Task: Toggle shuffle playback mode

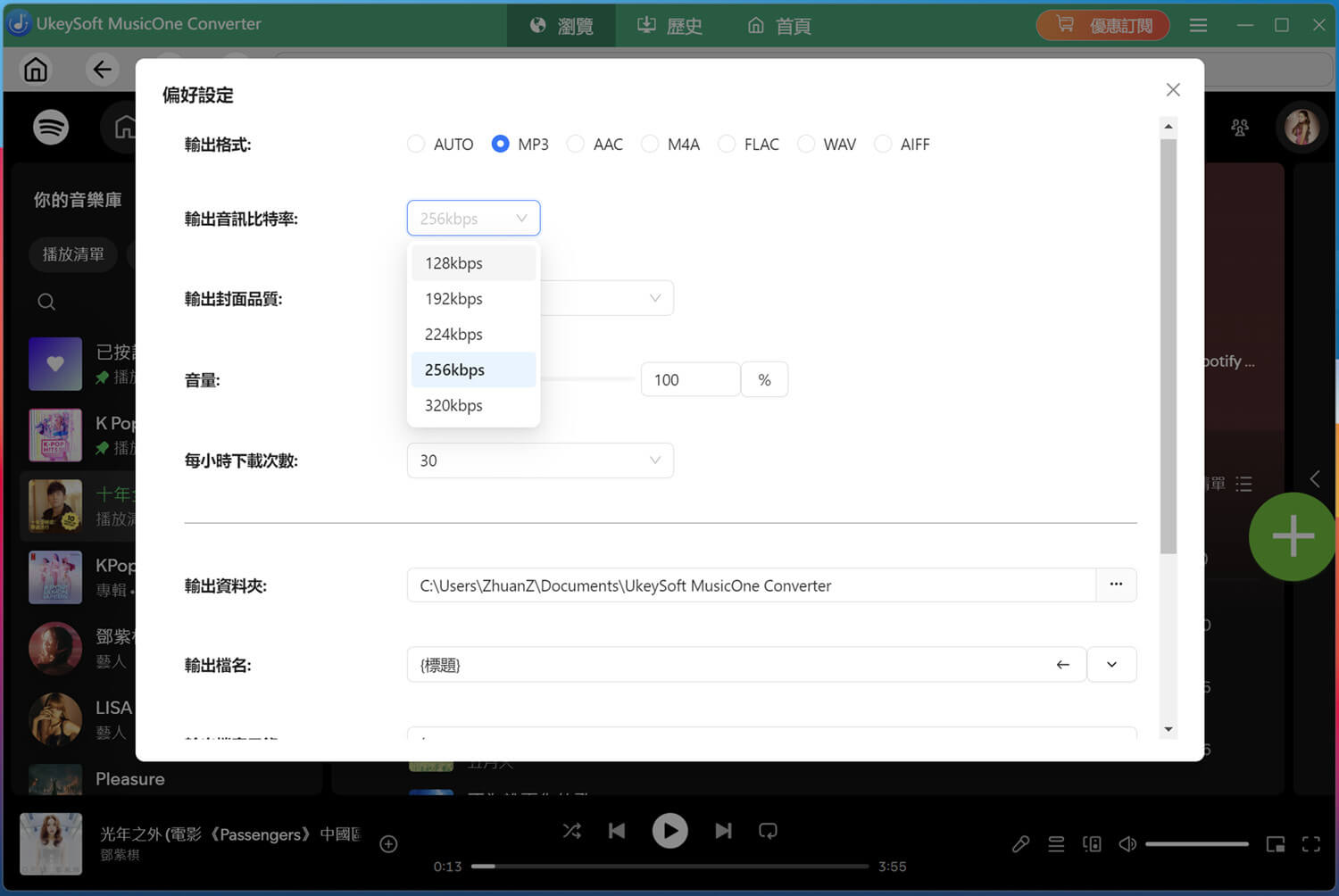Action: pos(572,831)
